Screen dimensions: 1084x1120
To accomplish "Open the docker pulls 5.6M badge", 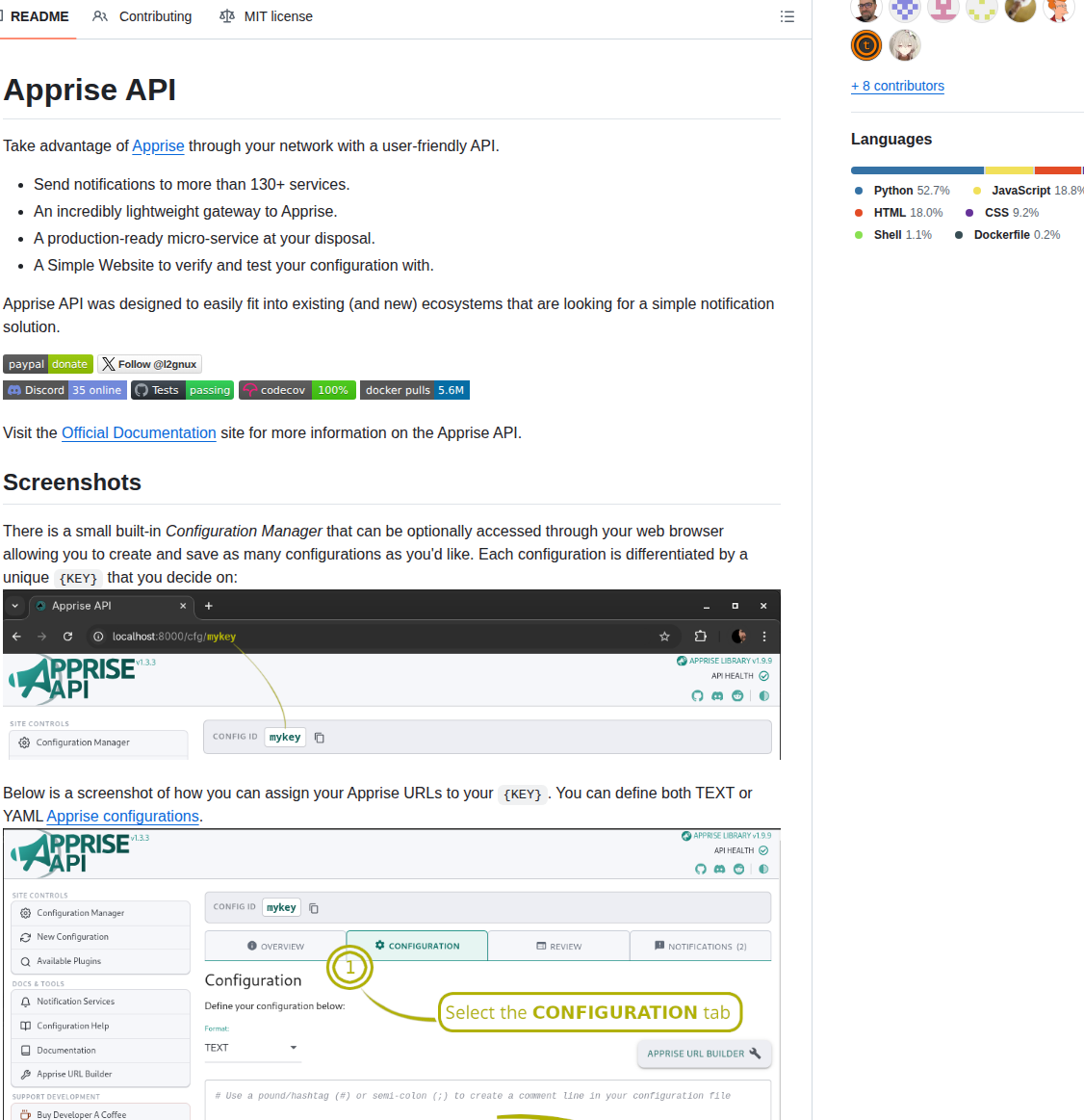I will (x=414, y=390).
